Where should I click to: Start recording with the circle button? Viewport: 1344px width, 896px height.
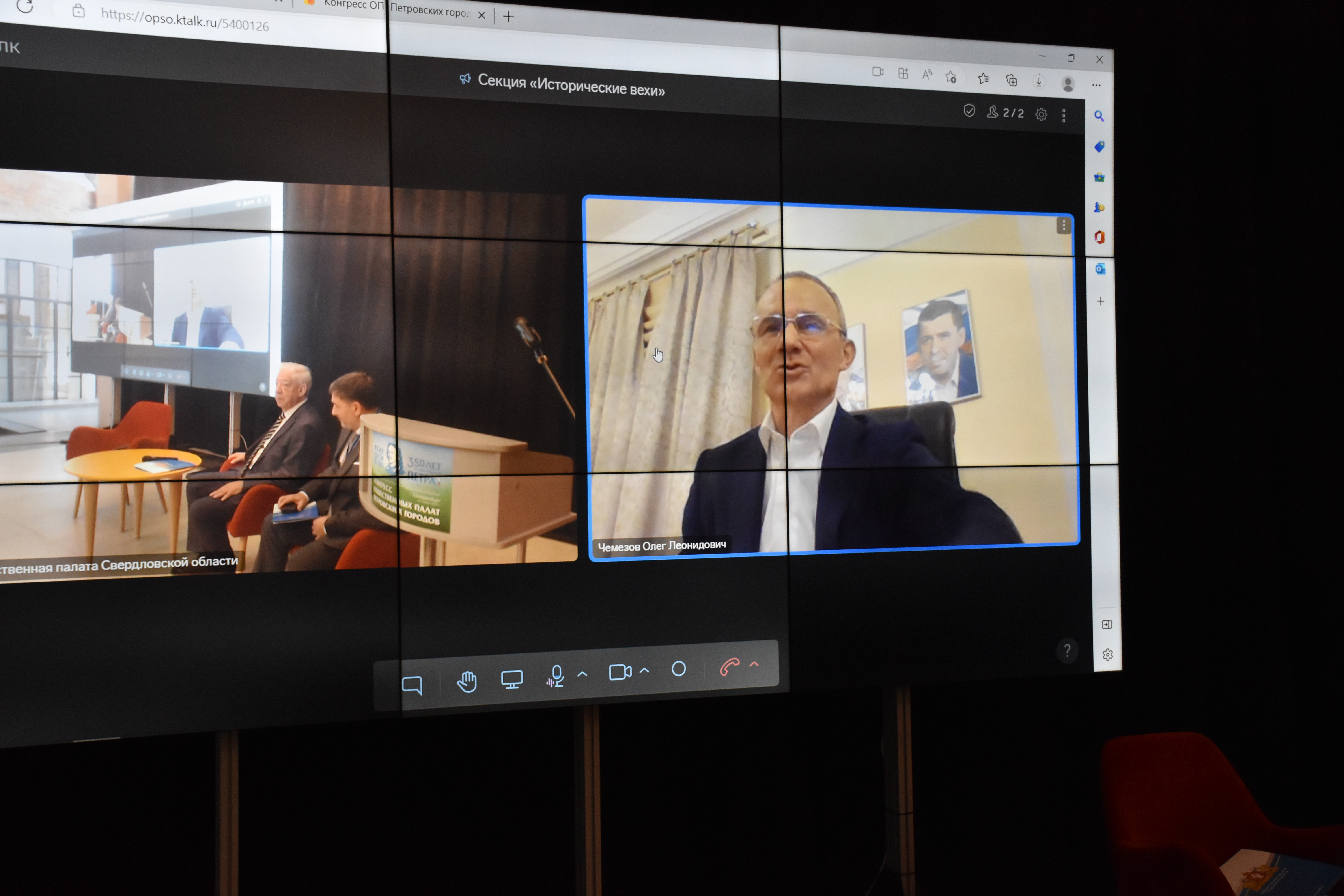tap(678, 669)
